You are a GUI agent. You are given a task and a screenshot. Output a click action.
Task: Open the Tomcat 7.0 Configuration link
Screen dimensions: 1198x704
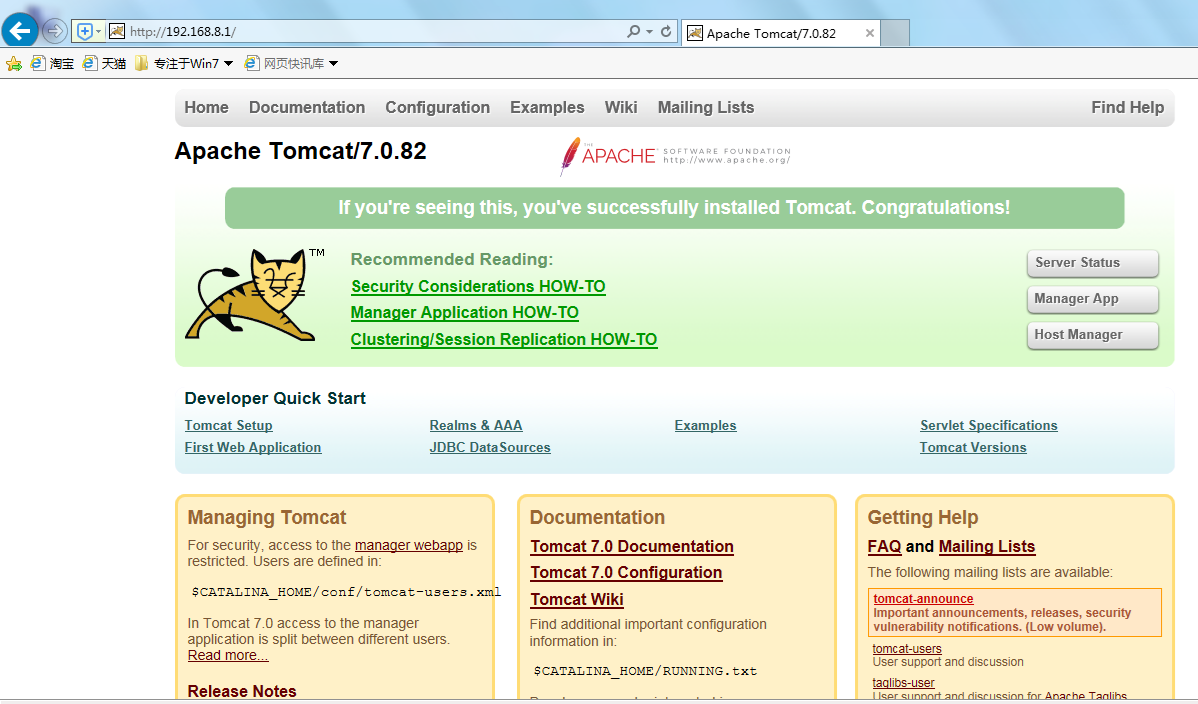coord(627,573)
